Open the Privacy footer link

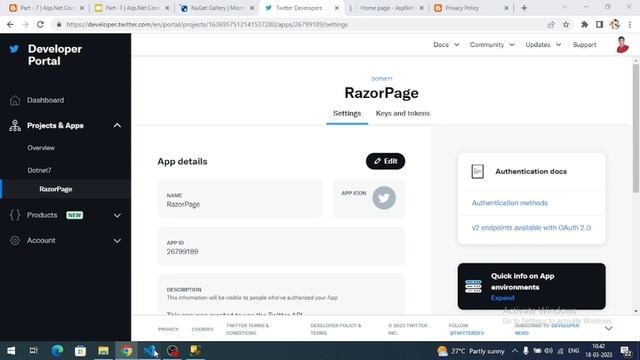(x=168, y=329)
